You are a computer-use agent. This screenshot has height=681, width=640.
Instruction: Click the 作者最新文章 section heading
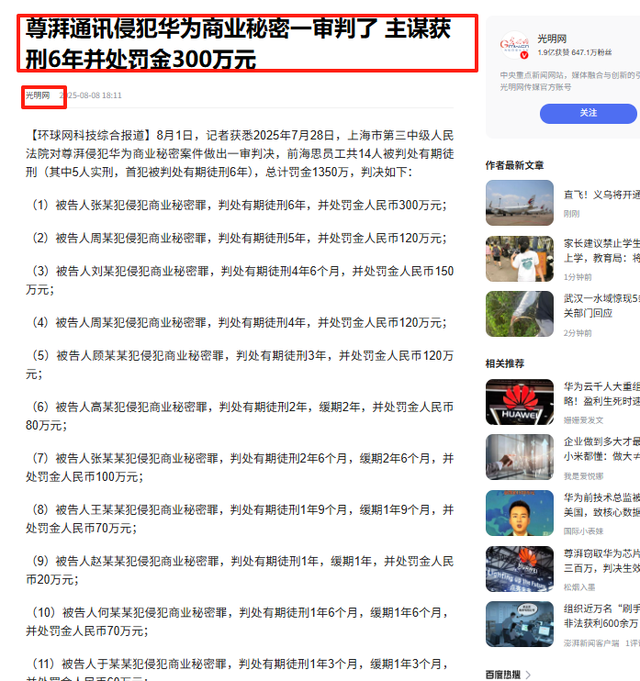[515, 165]
